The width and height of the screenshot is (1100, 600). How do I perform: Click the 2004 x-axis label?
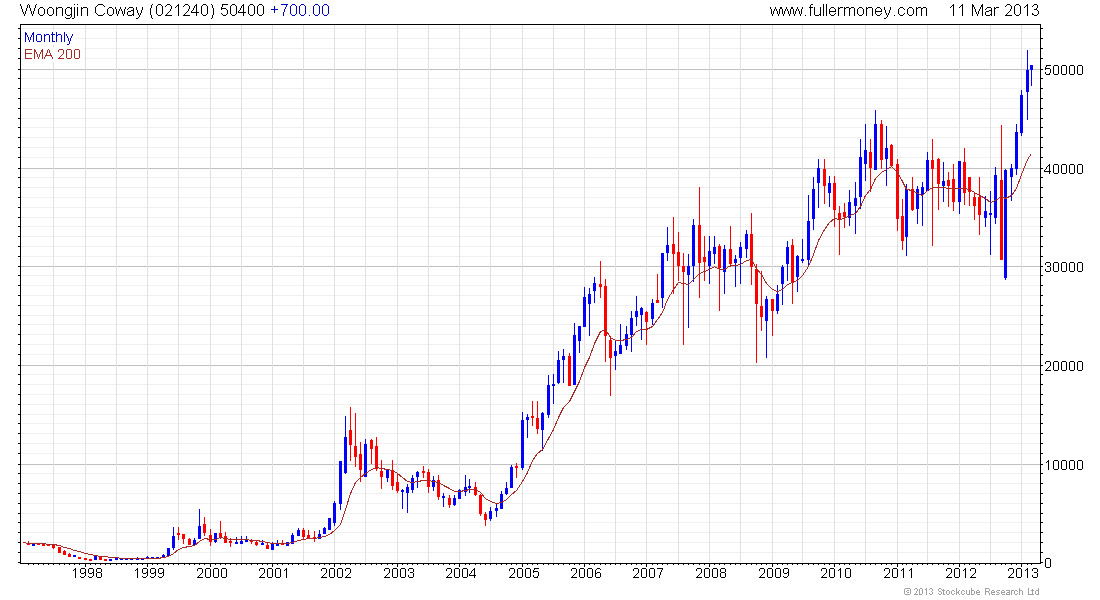(x=461, y=573)
